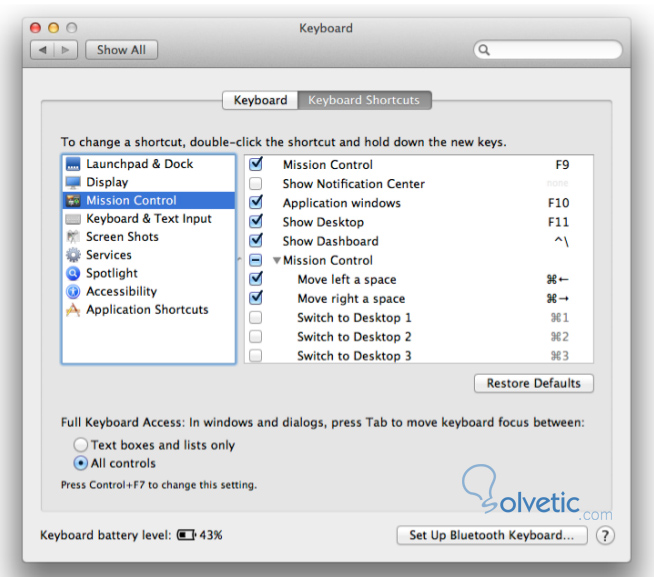This screenshot has height=577, width=654.
Task: Click inside the search field
Action: (x=548, y=50)
